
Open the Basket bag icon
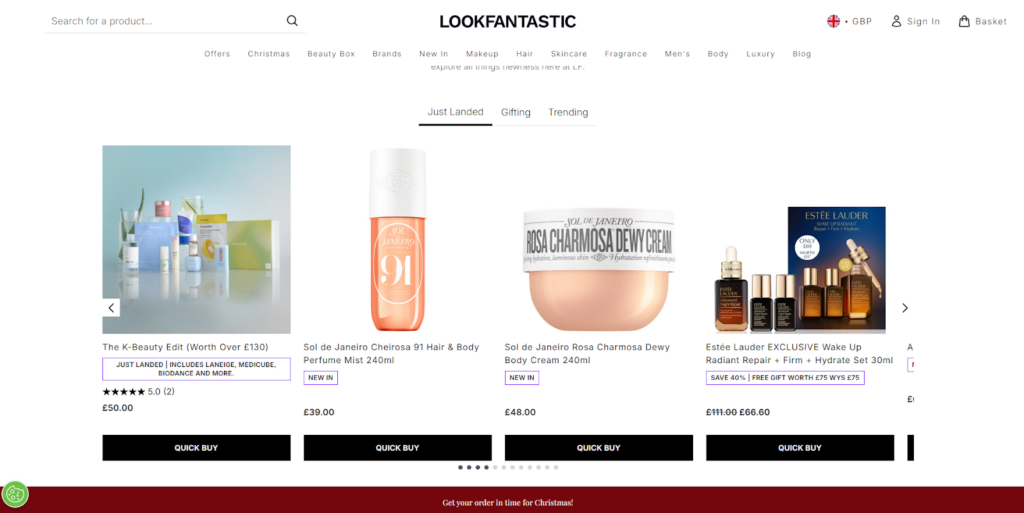pyautogui.click(x=964, y=21)
